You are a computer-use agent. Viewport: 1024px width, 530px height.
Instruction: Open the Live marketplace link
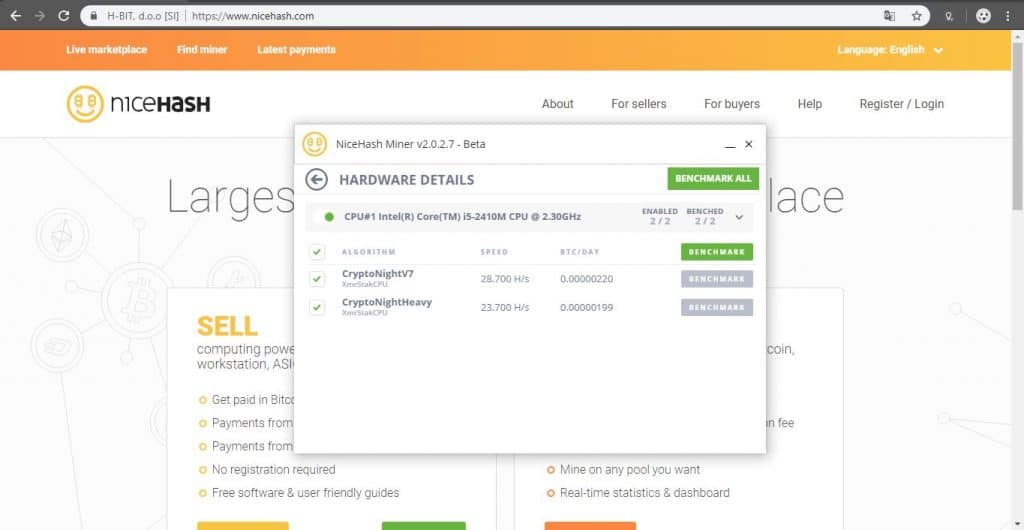tap(106, 50)
